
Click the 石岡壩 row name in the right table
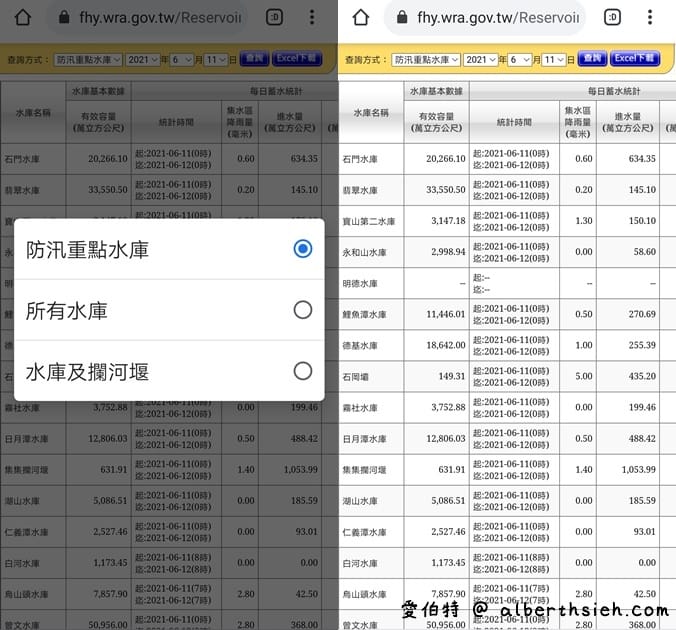pyautogui.click(x=355, y=377)
